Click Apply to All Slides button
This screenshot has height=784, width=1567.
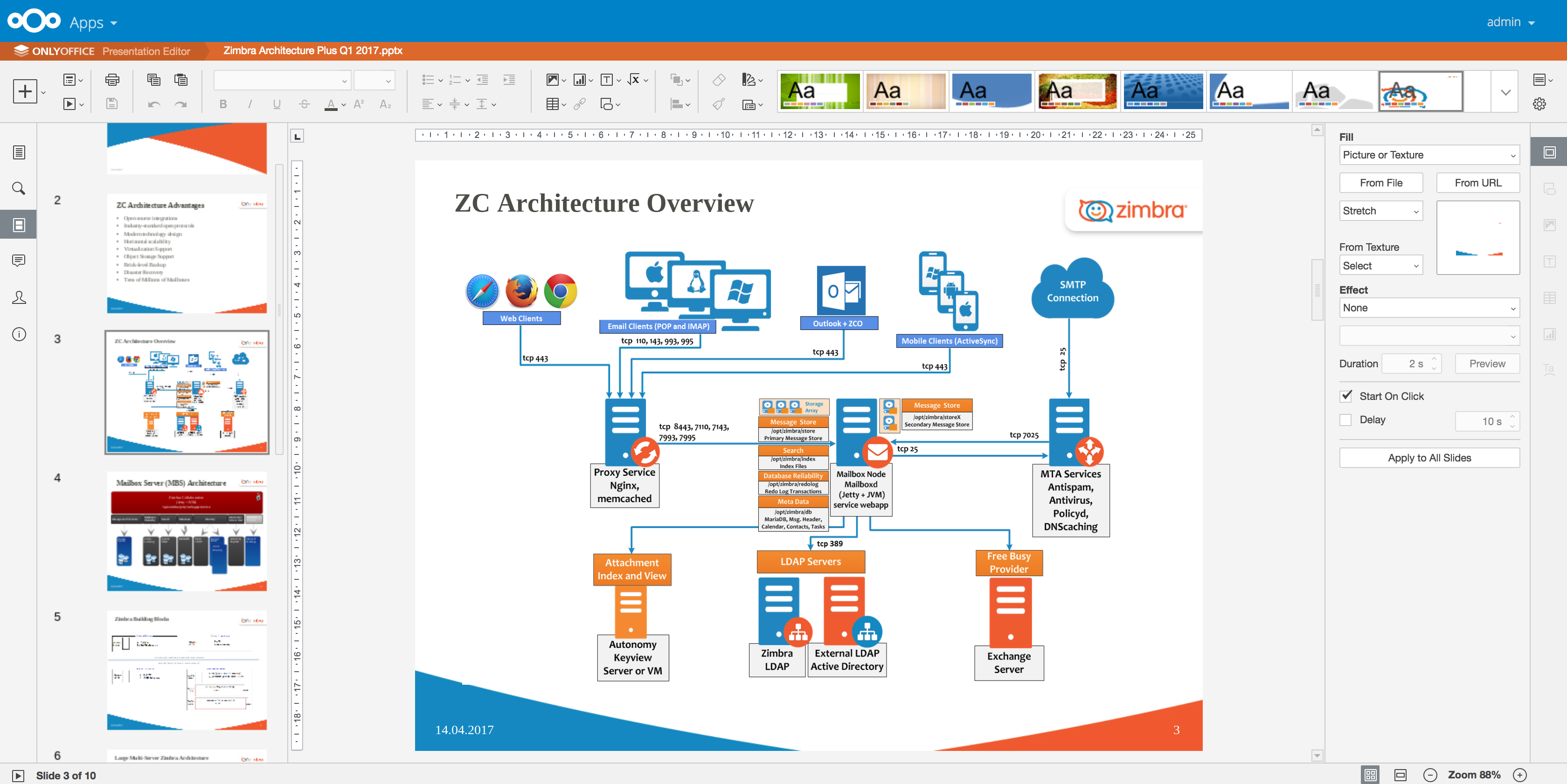pos(1429,458)
